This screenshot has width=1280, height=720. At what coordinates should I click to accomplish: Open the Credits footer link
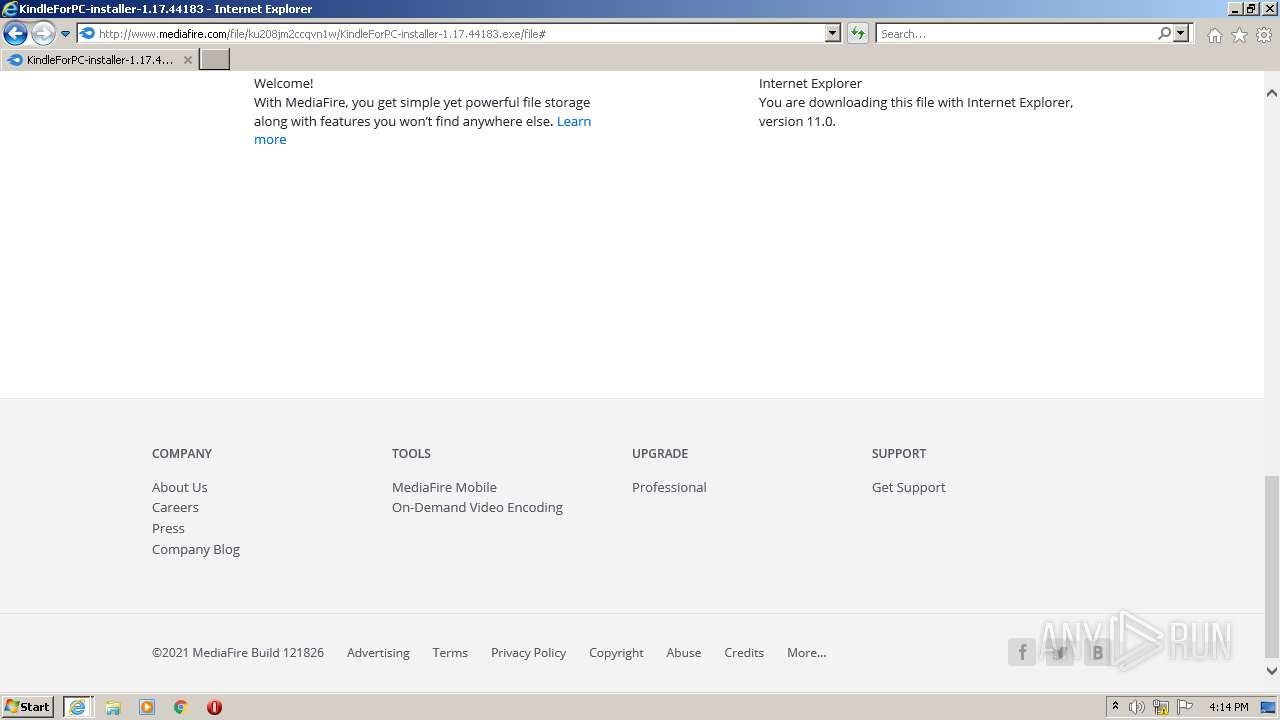pyautogui.click(x=744, y=652)
